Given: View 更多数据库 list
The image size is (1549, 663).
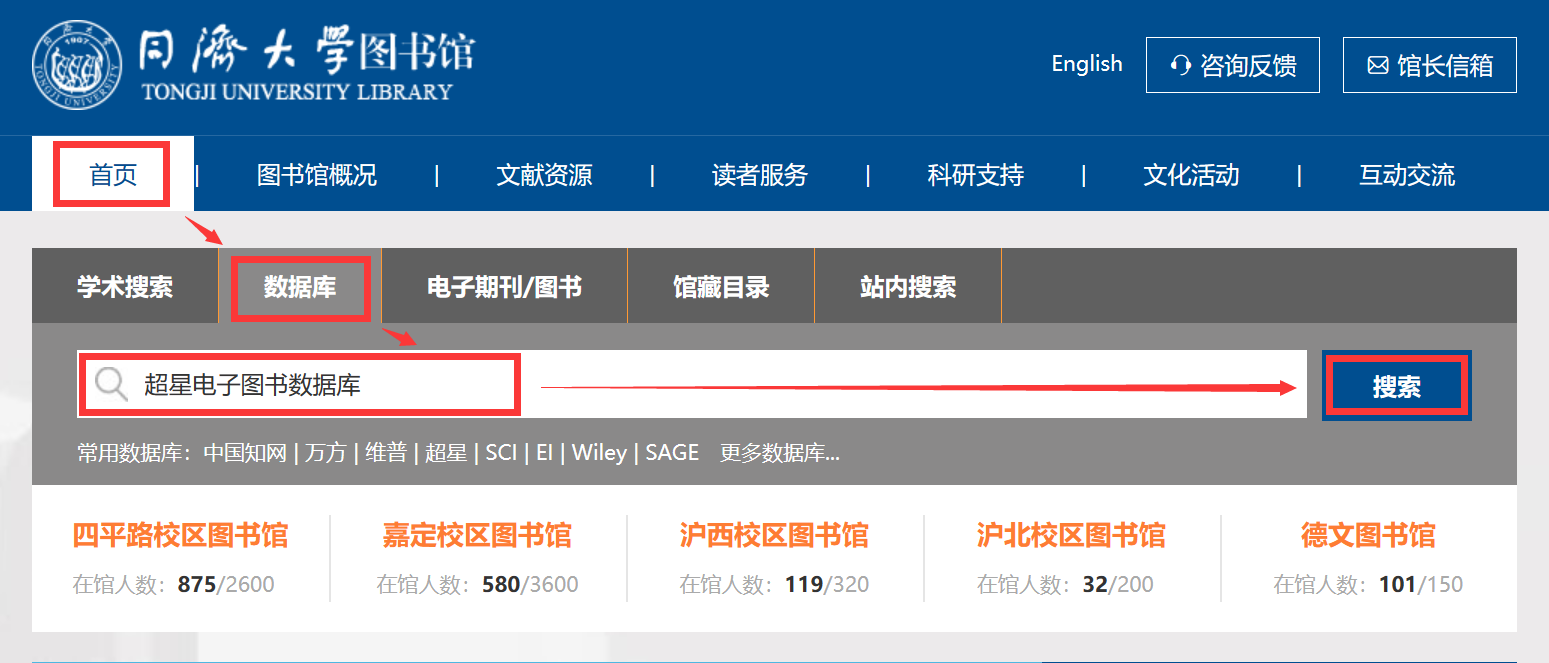Looking at the screenshot, I should click(780, 453).
